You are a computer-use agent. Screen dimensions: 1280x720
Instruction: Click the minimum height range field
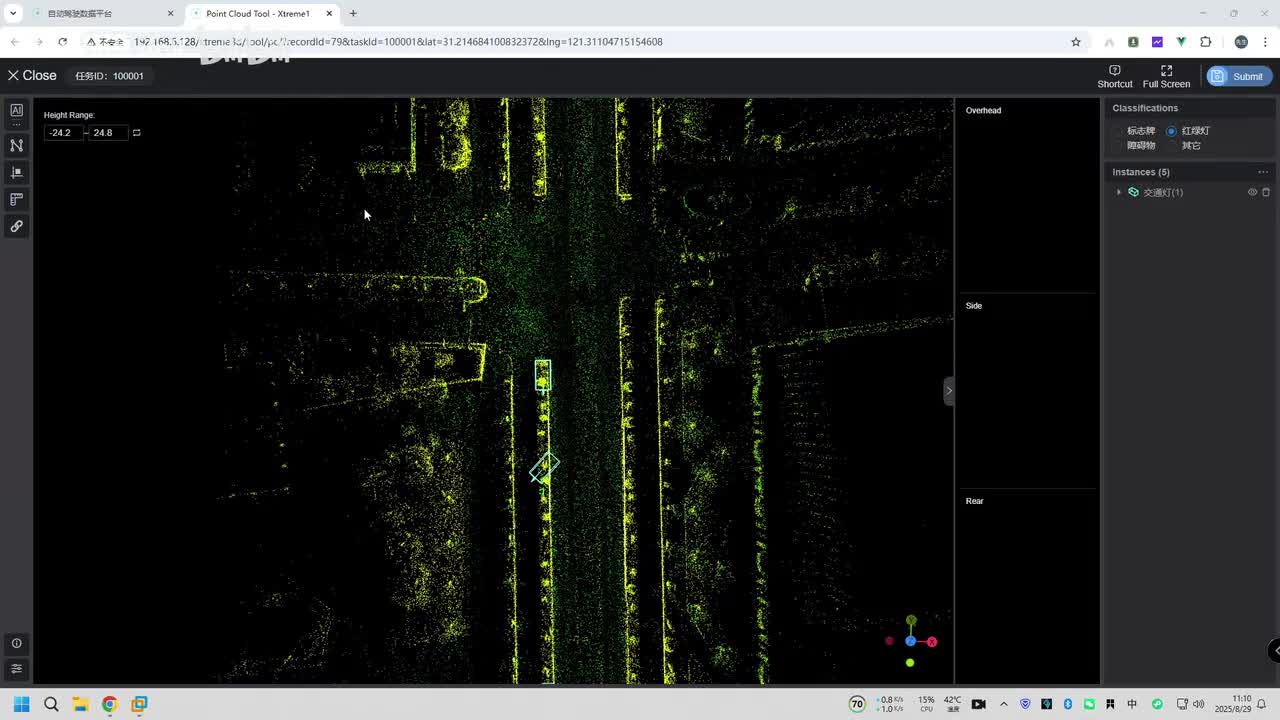pyautogui.click(x=62, y=132)
